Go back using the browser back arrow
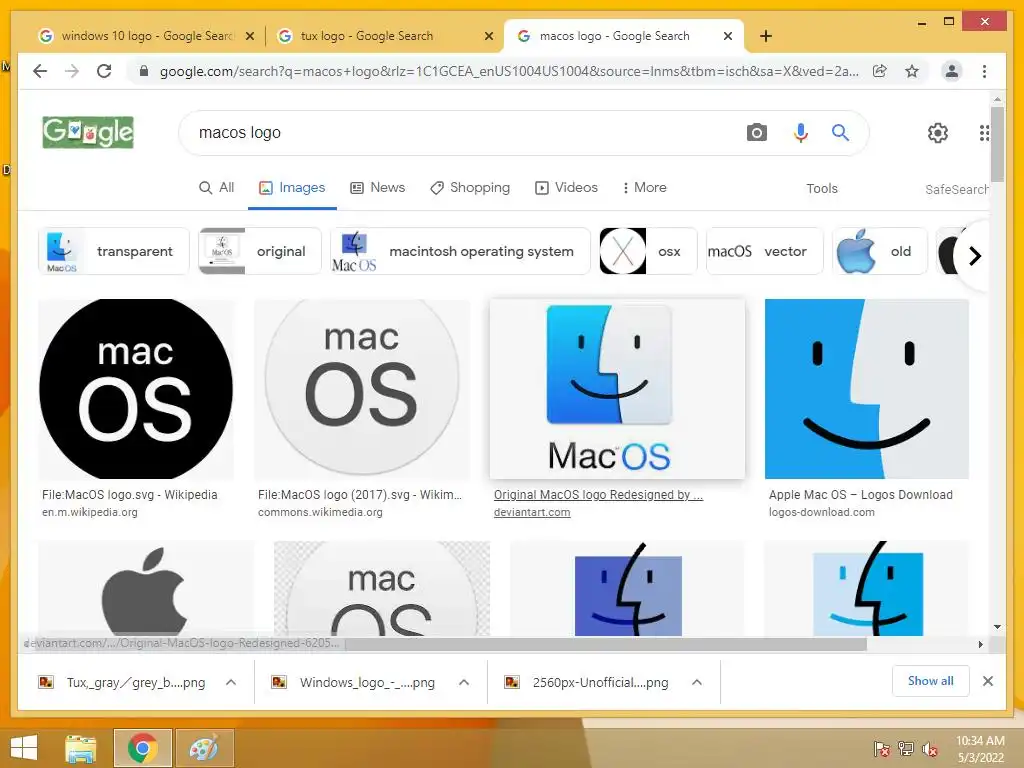The width and height of the screenshot is (1024, 768). pos(40,71)
